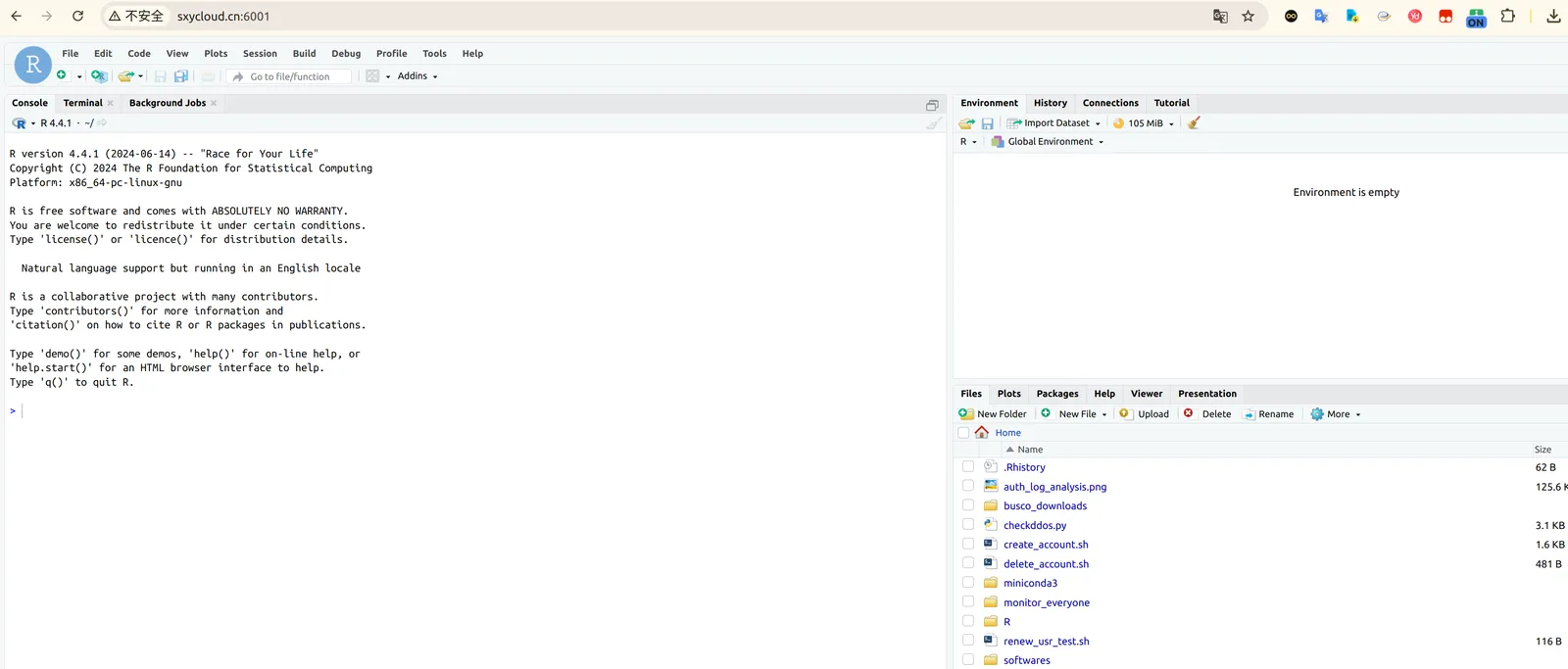Viewport: 1568px width, 669px height.
Task: Select the miniconda3 folder checkbox
Action: click(968, 583)
